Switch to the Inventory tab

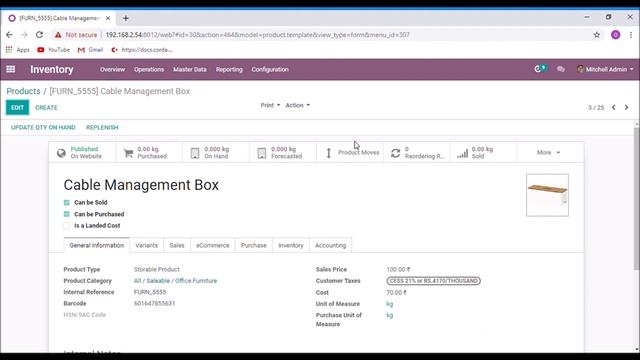[x=291, y=245]
